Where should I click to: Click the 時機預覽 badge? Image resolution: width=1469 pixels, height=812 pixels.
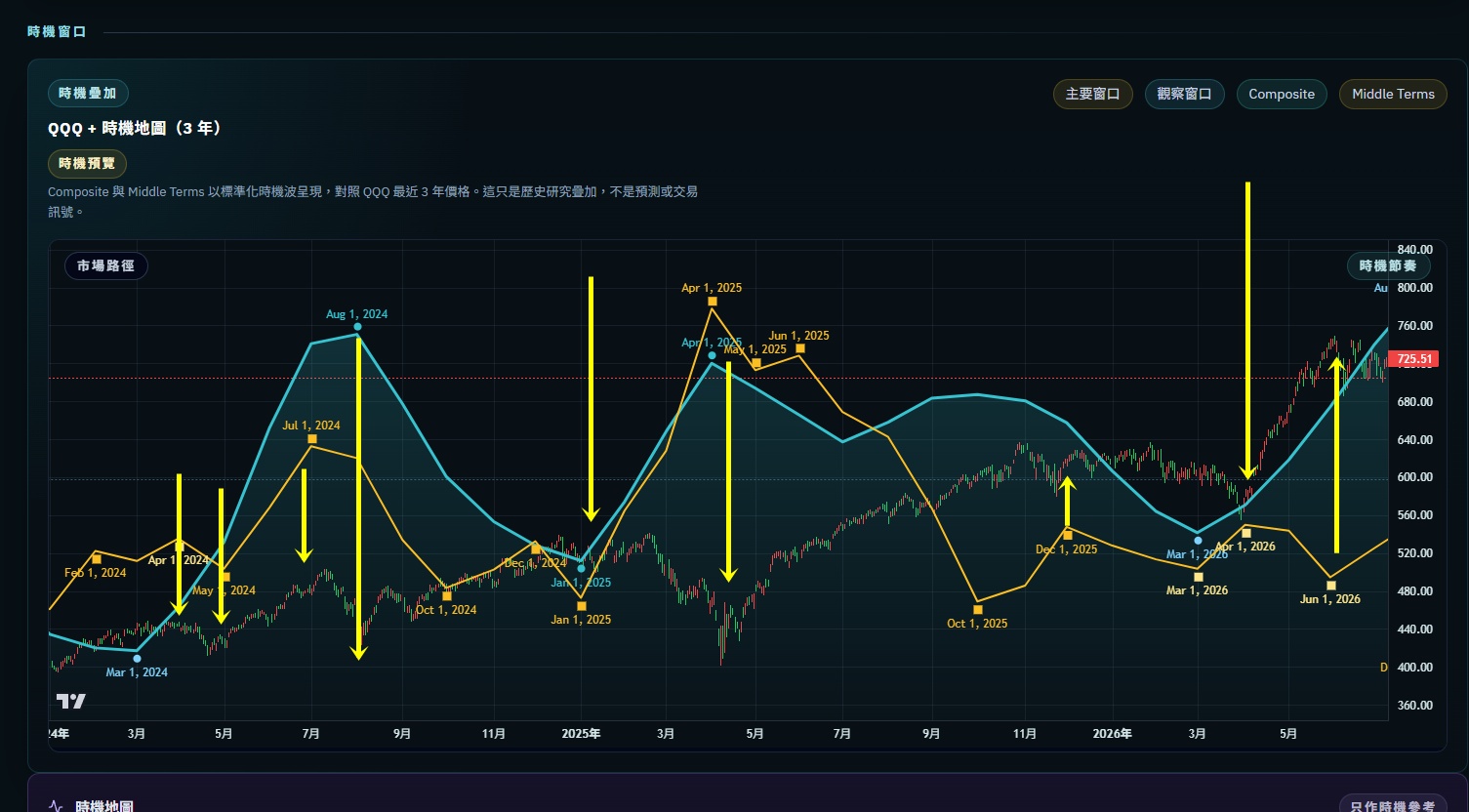[x=87, y=163]
